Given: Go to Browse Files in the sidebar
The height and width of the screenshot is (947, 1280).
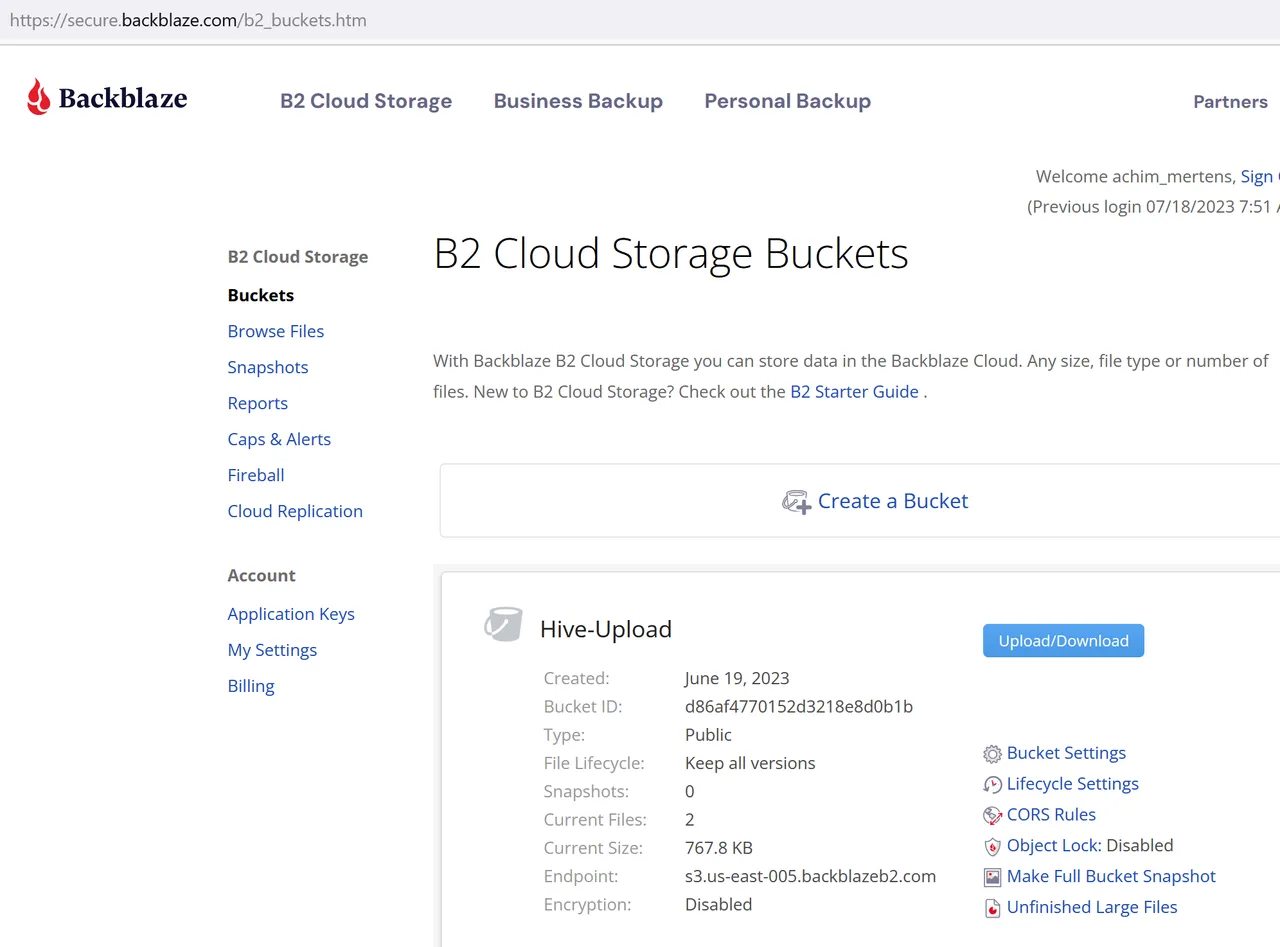Looking at the screenshot, I should point(276,331).
